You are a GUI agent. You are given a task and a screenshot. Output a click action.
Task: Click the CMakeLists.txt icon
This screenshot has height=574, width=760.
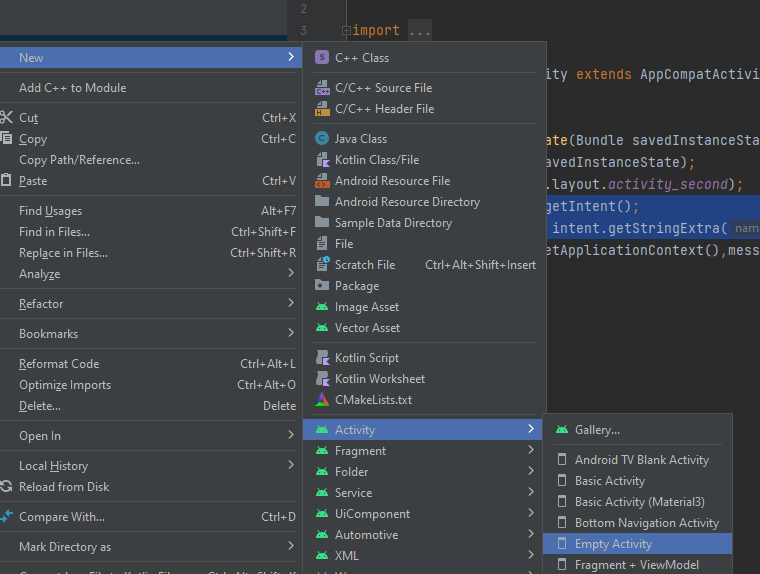pos(322,400)
